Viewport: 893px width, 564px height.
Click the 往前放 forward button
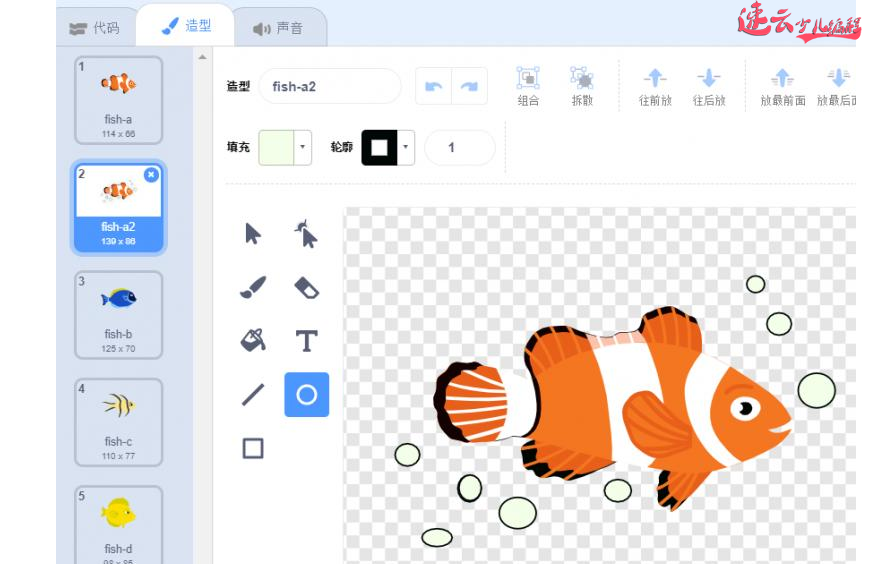click(x=654, y=86)
